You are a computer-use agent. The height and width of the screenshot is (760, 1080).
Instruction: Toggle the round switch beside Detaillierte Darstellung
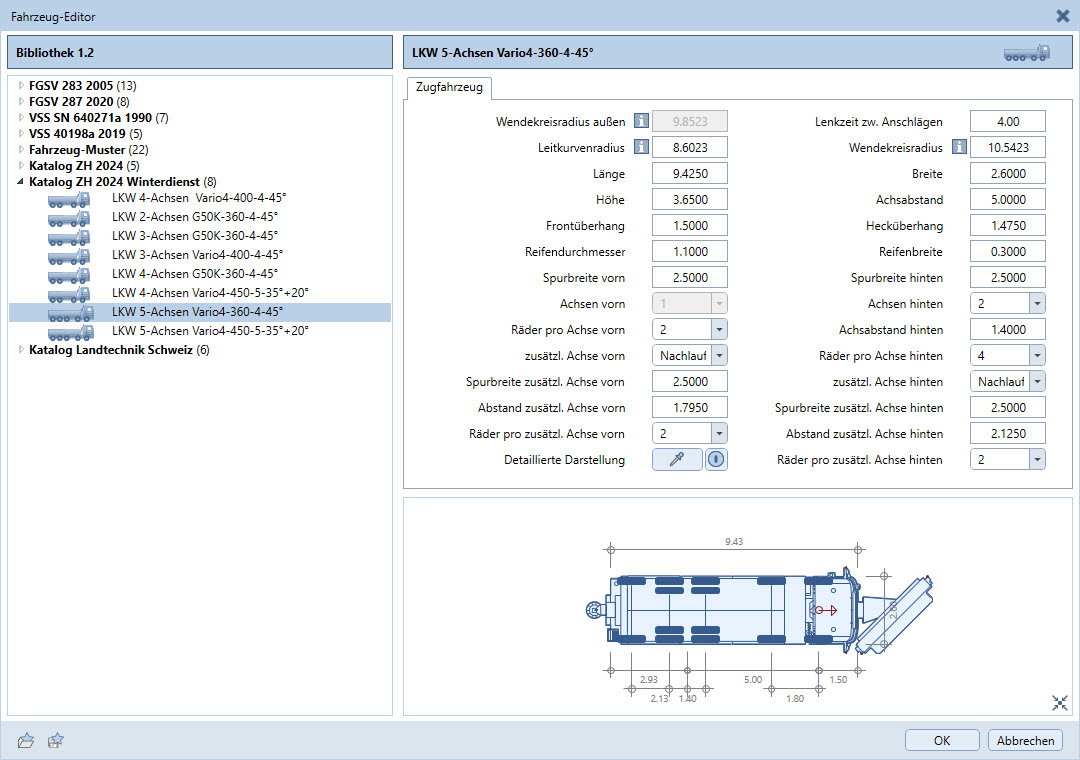pos(716,459)
